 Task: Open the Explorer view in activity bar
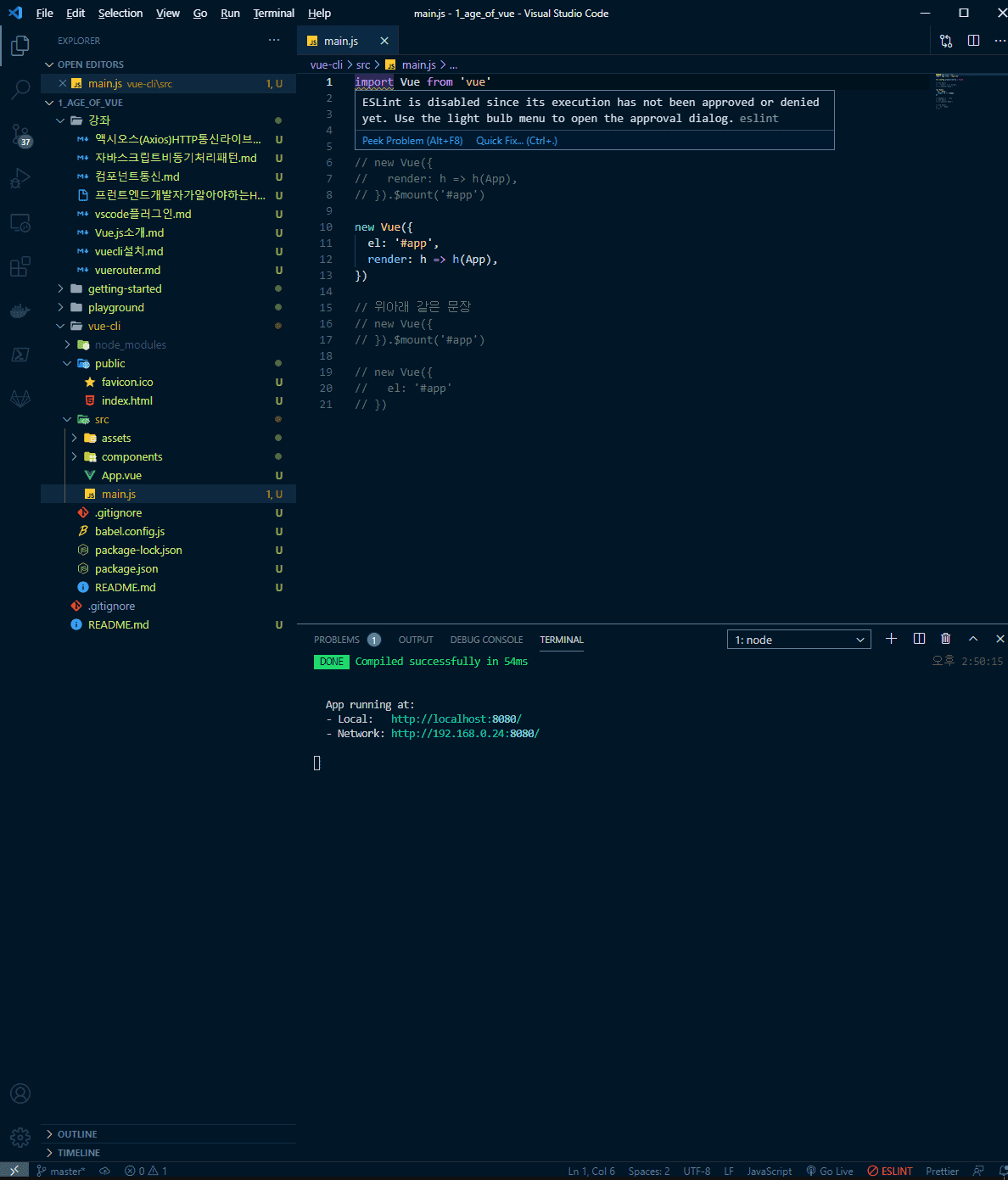click(20, 45)
